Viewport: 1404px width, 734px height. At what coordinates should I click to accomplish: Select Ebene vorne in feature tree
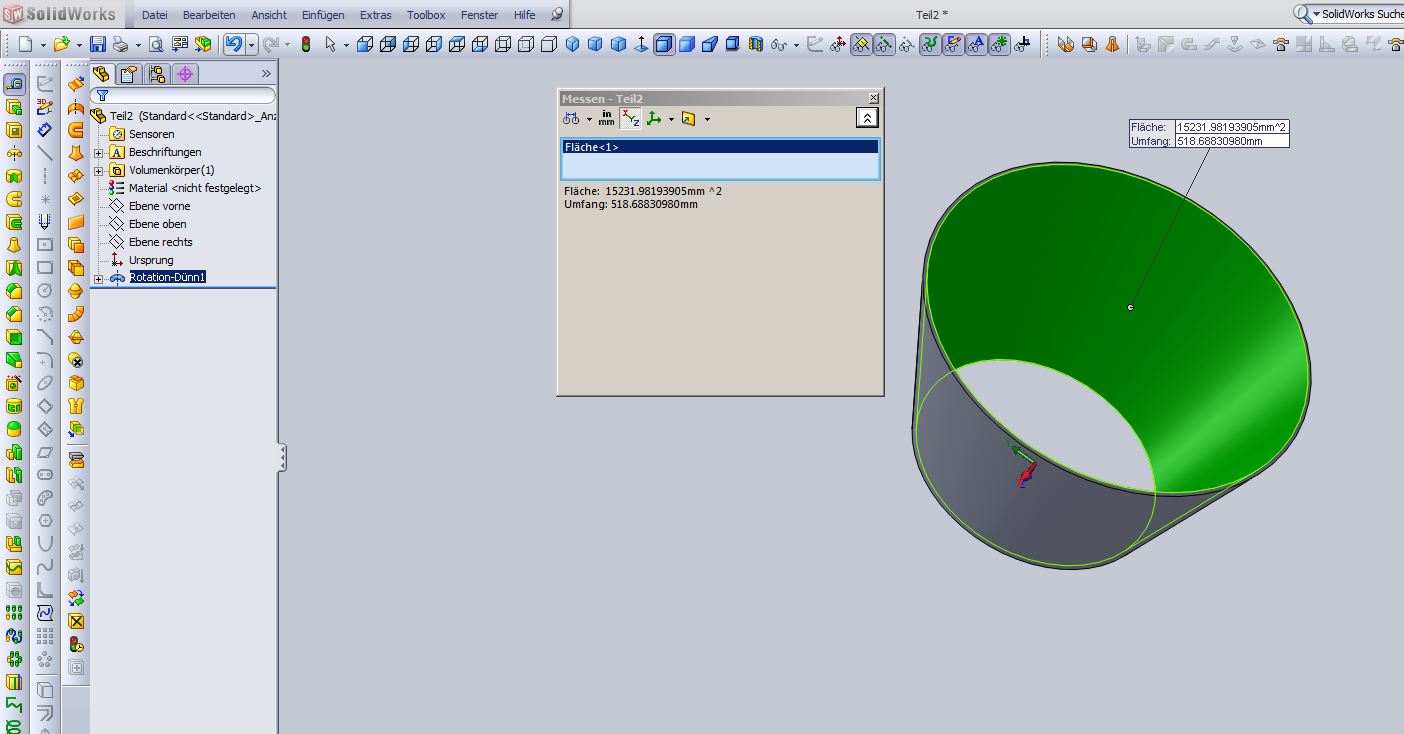coord(159,206)
